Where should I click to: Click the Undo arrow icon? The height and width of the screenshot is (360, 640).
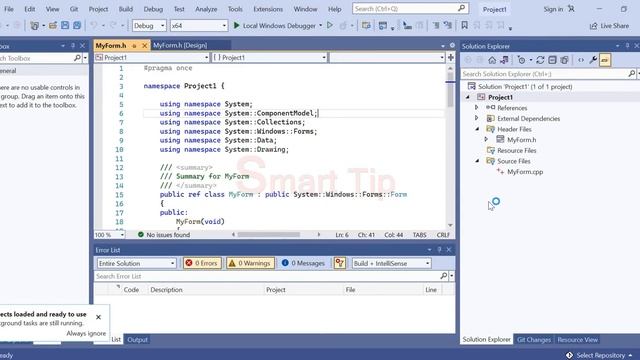point(94,25)
